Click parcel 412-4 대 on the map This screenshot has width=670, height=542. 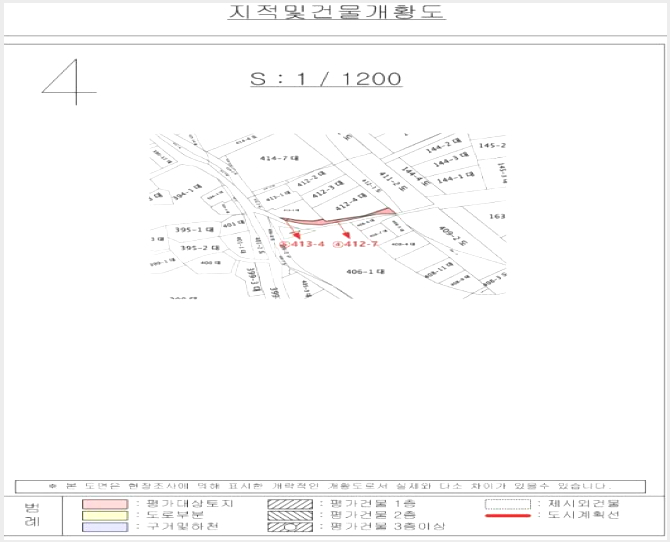(351, 201)
